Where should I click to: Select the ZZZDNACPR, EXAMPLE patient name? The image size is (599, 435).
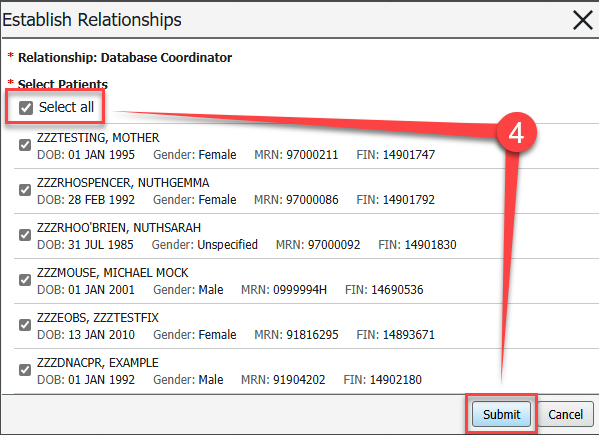[x=98, y=363]
